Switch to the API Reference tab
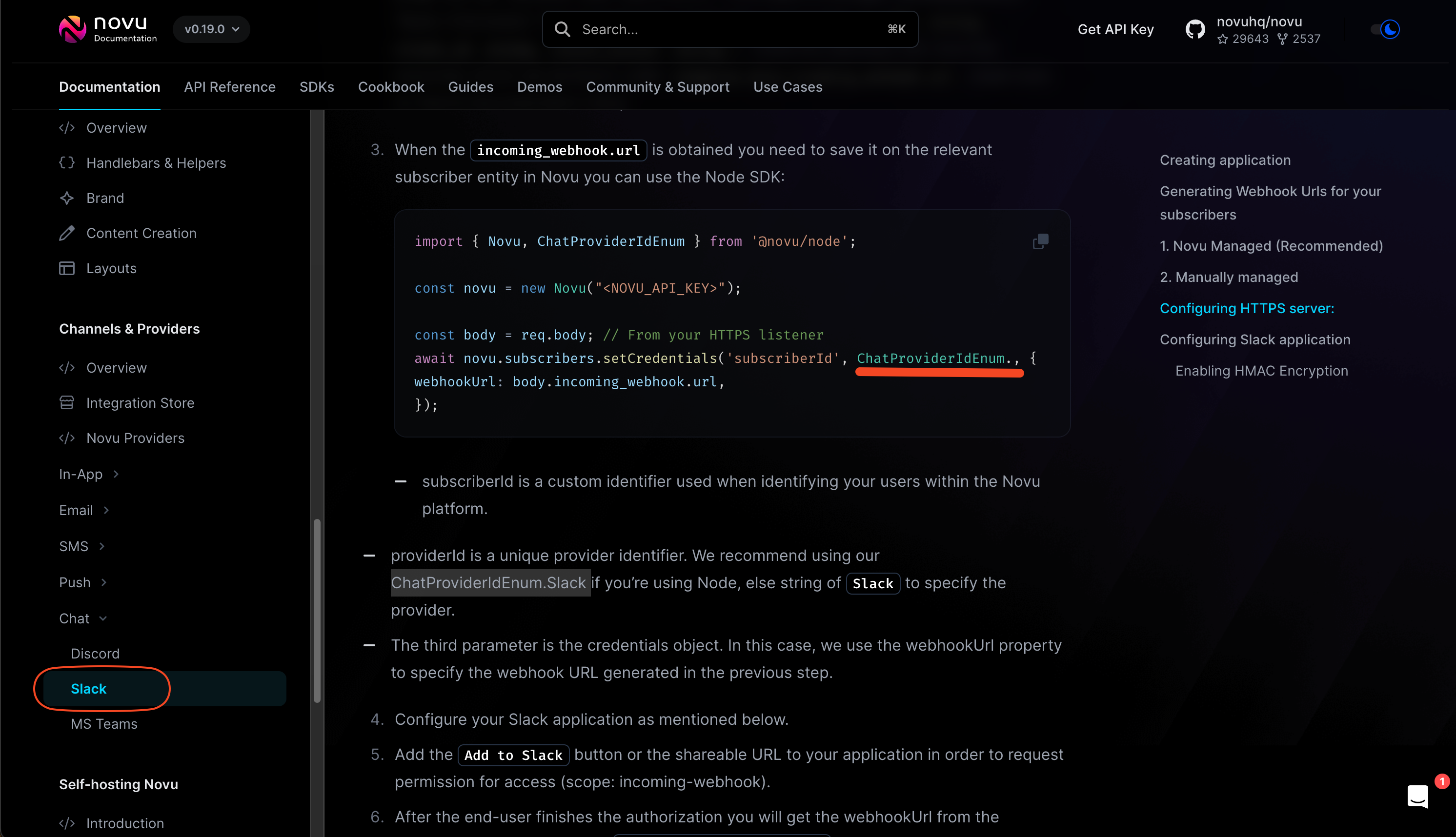The height and width of the screenshot is (837, 1456). coord(229,87)
